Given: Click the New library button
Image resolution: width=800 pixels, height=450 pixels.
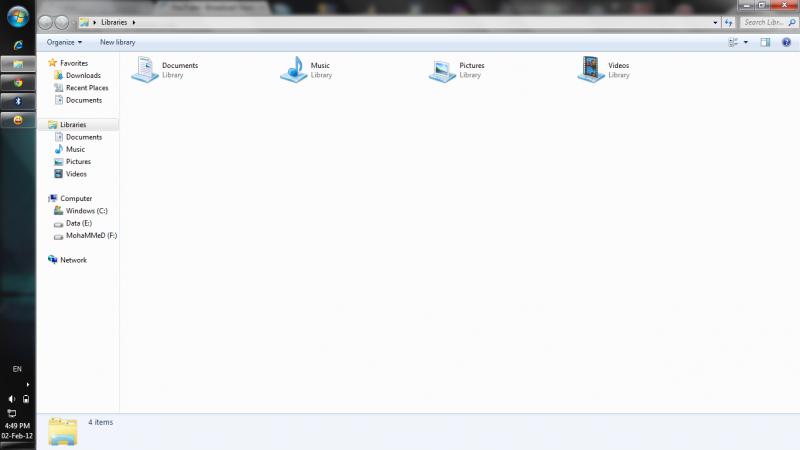Looking at the screenshot, I should click(117, 42).
